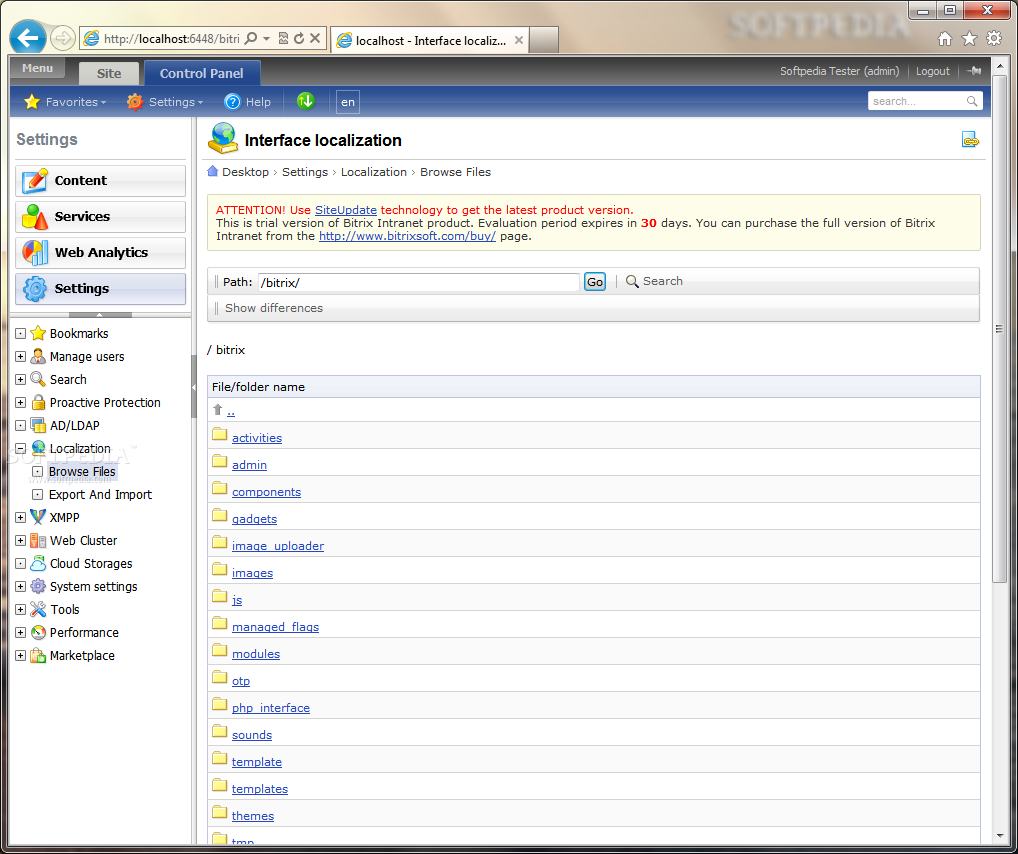Click the refresh icon in address bar

click(x=299, y=38)
